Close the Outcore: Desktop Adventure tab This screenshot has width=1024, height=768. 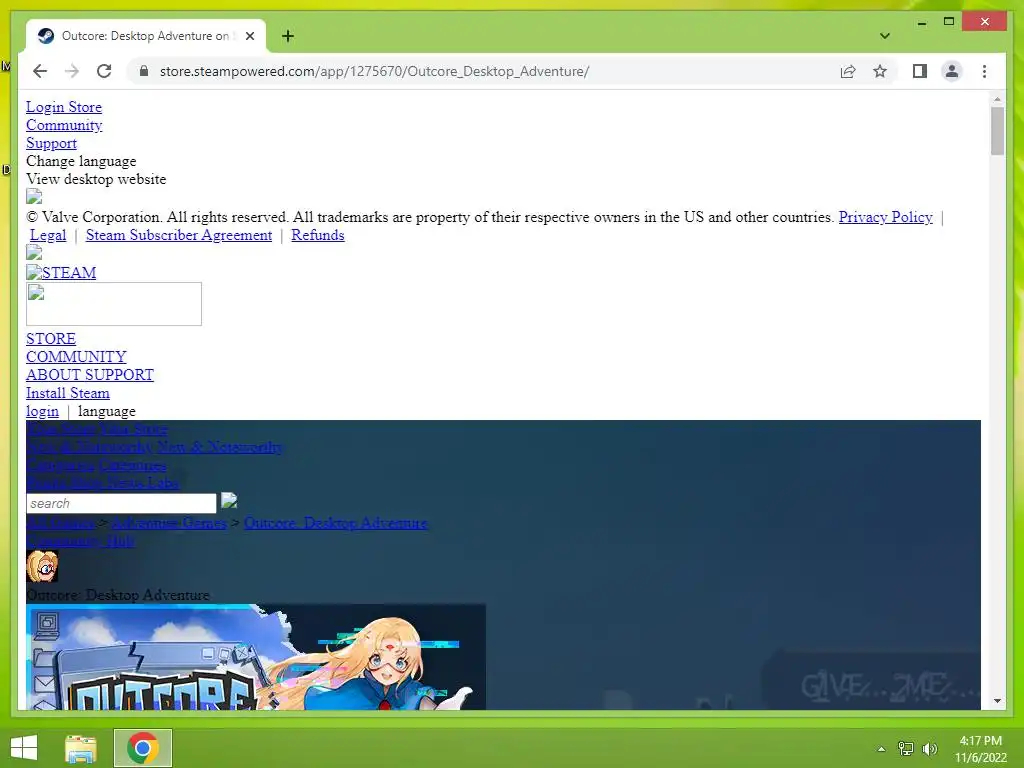pyautogui.click(x=249, y=36)
